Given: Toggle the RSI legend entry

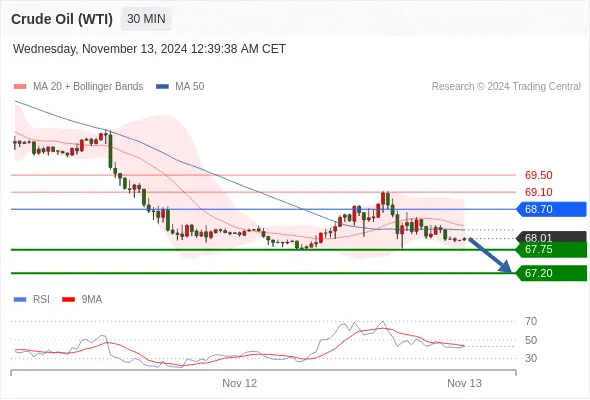Looking at the screenshot, I should coord(32,300).
